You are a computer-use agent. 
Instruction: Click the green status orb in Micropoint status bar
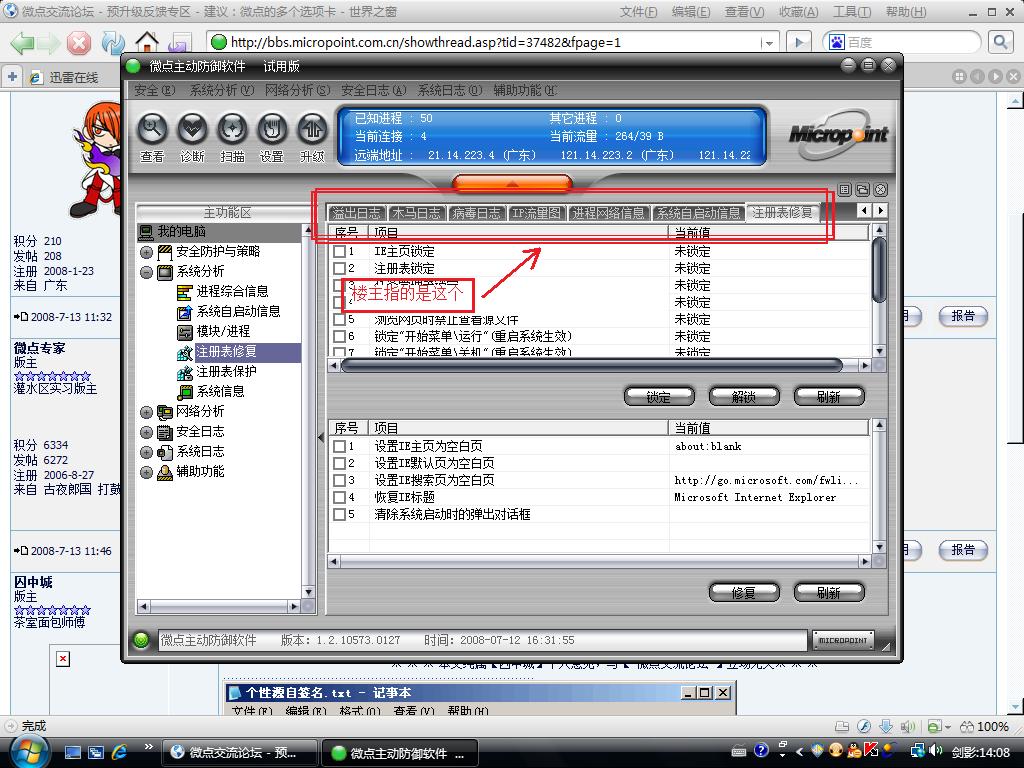coord(141,640)
